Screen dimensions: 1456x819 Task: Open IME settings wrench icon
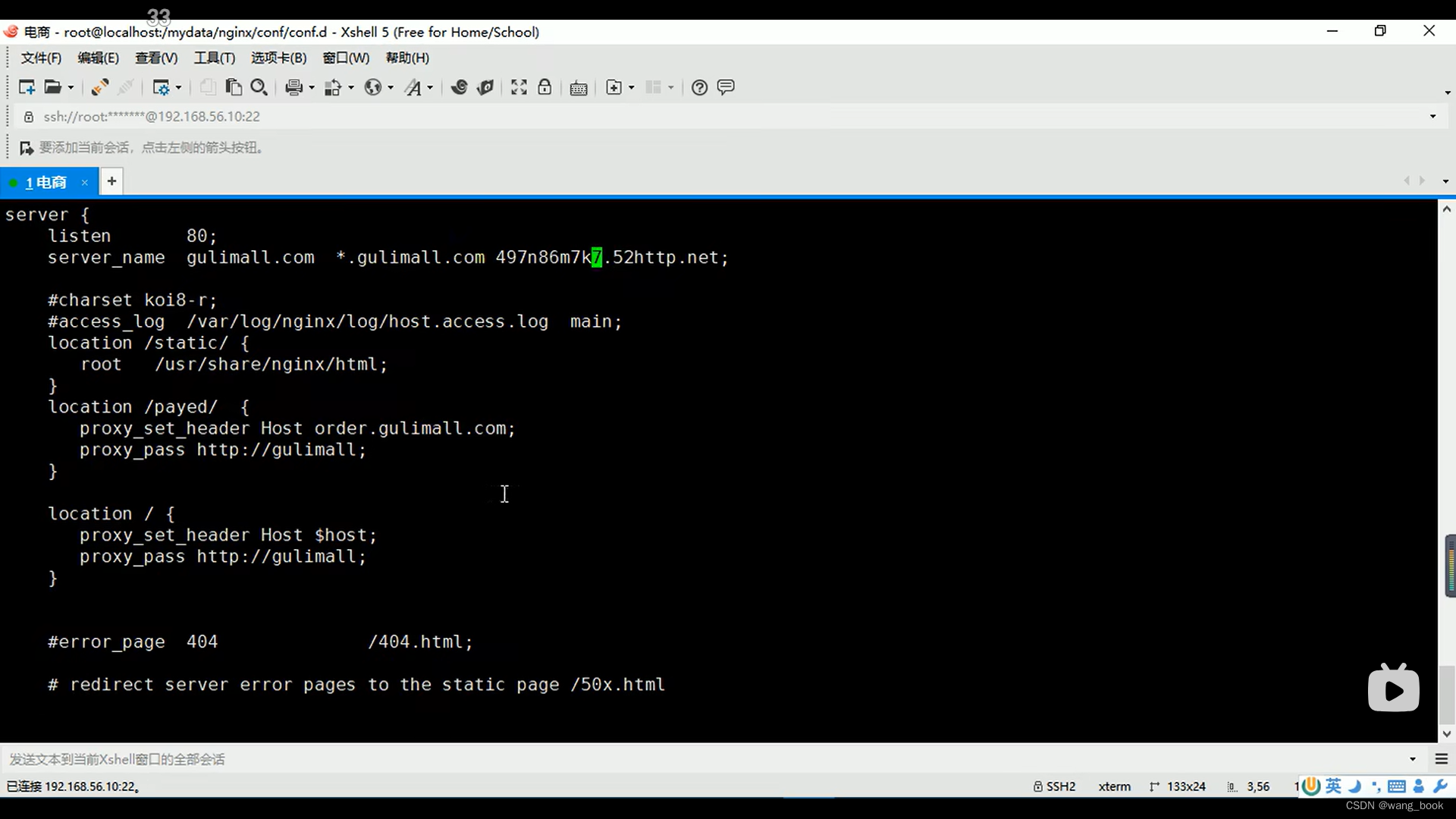coord(1440,786)
